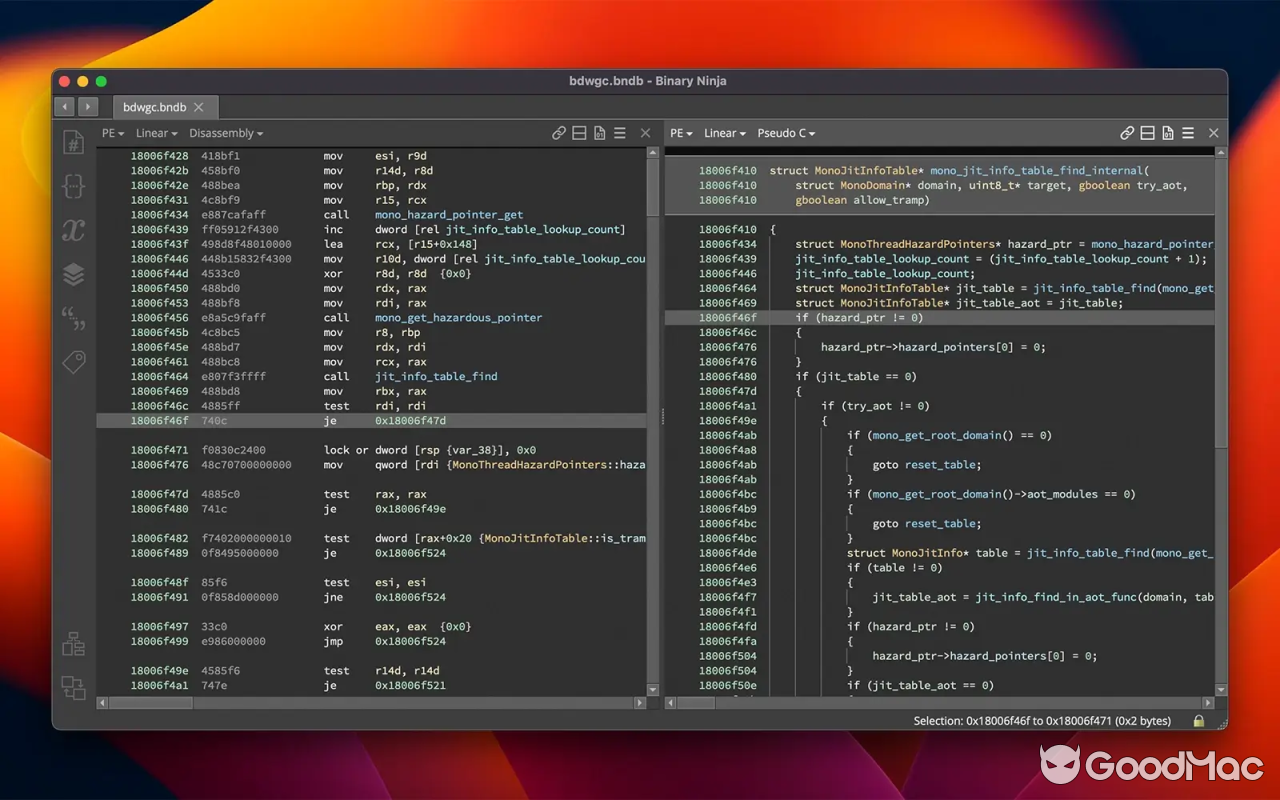The width and height of the screenshot is (1280, 800).
Task: Click the disassembly horizontal scrollbar
Action: 150,703
